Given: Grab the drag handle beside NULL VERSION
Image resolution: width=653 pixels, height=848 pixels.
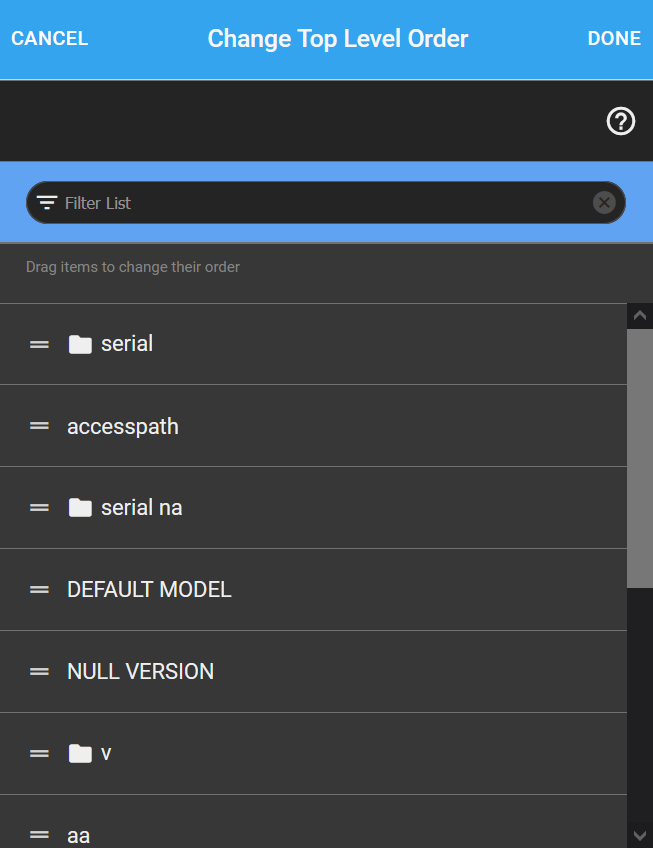Looking at the screenshot, I should tap(40, 672).
